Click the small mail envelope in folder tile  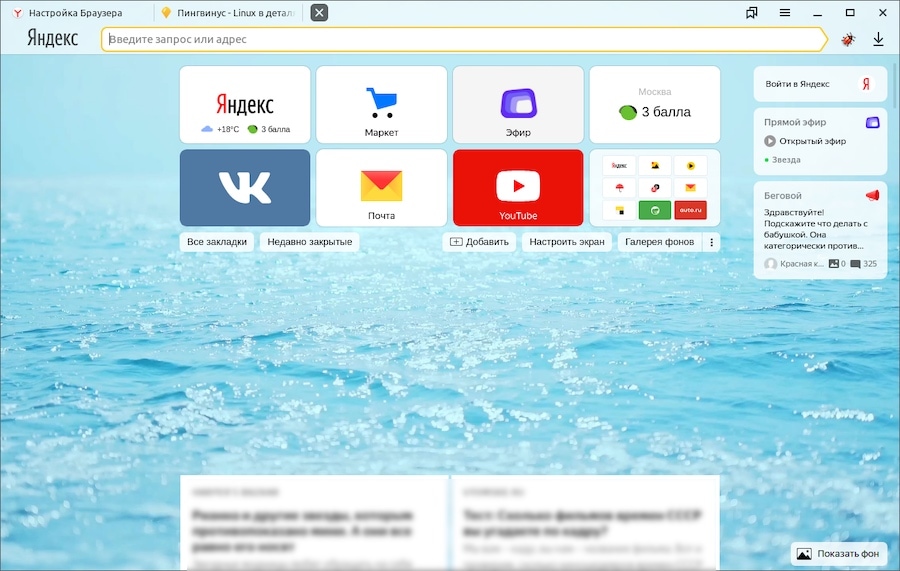690,188
